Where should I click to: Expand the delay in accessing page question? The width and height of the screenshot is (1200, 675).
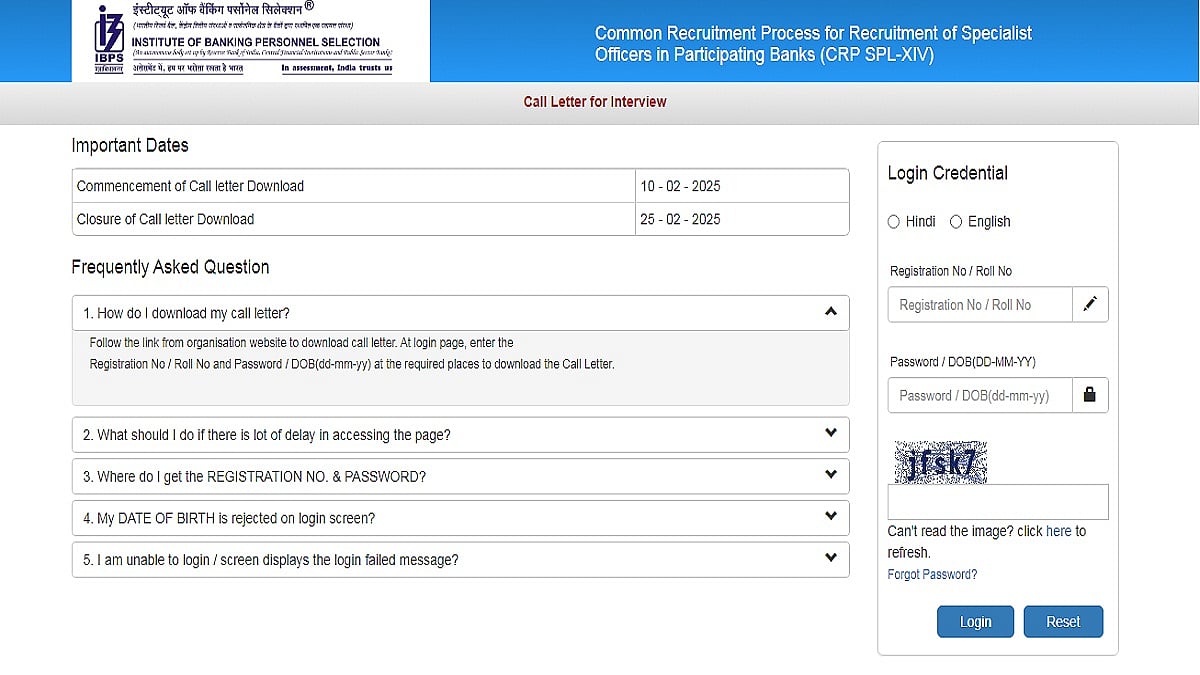460,435
